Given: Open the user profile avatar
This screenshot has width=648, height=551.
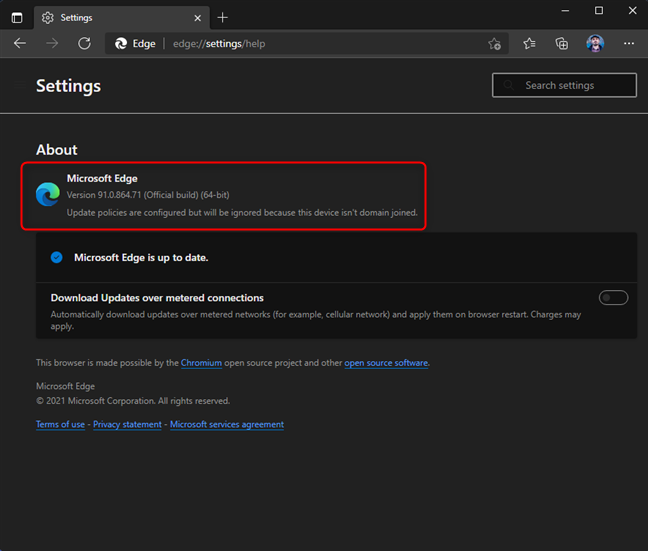Looking at the screenshot, I should tap(595, 43).
